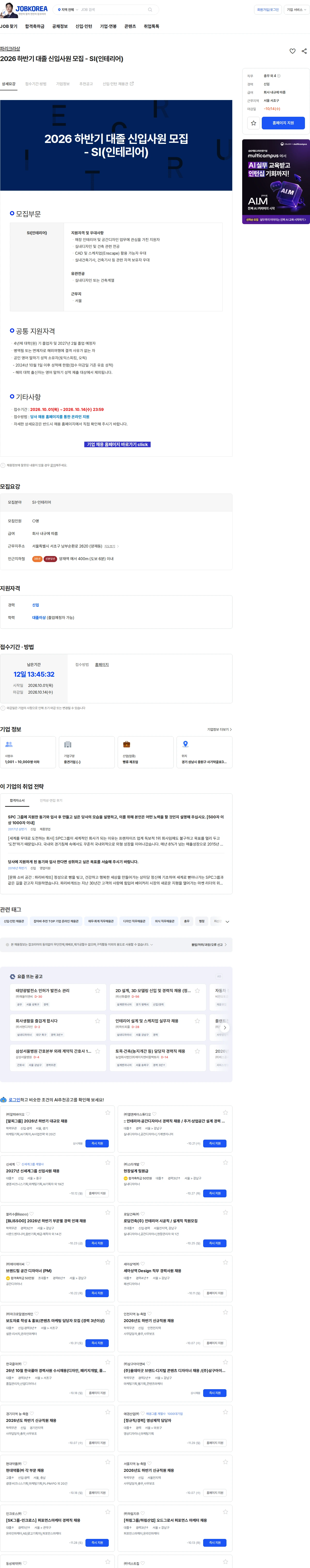Image resolution: width=310 pixels, height=1568 pixels.
Task: Open 파리크라상 company name link
Action: (10, 49)
